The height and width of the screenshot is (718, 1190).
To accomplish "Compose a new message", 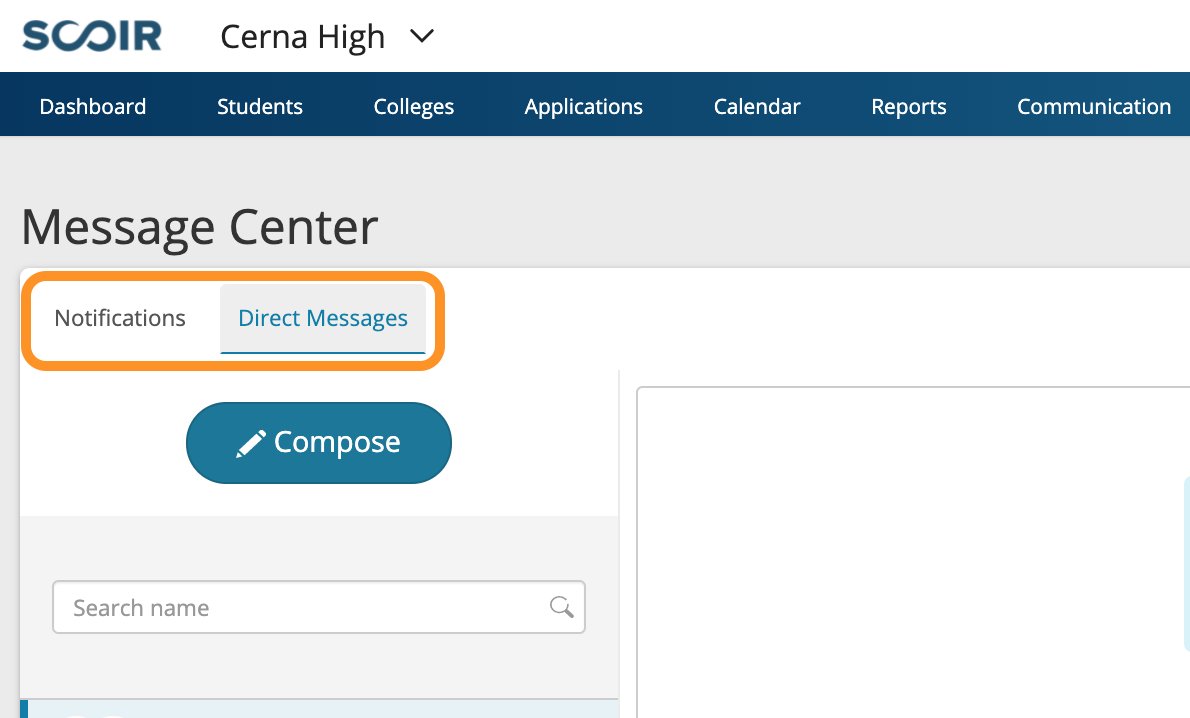I will click(319, 442).
